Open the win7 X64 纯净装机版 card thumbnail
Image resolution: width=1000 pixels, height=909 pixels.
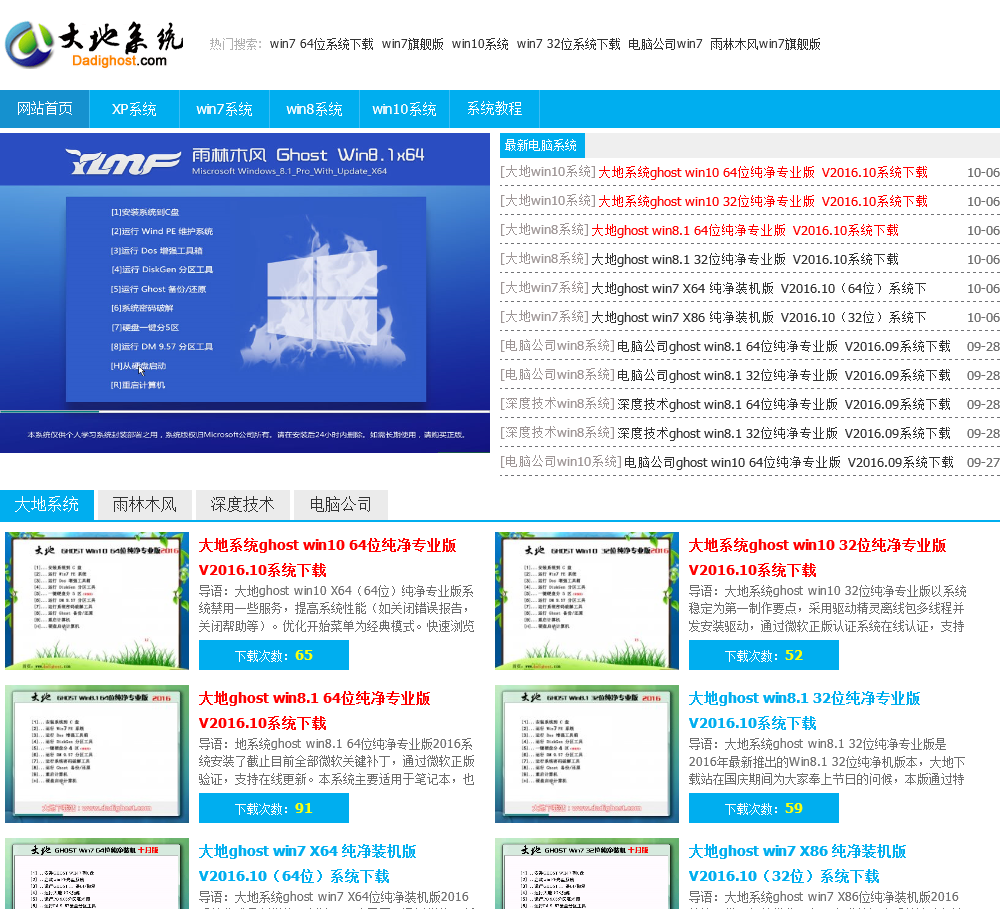coord(97,874)
